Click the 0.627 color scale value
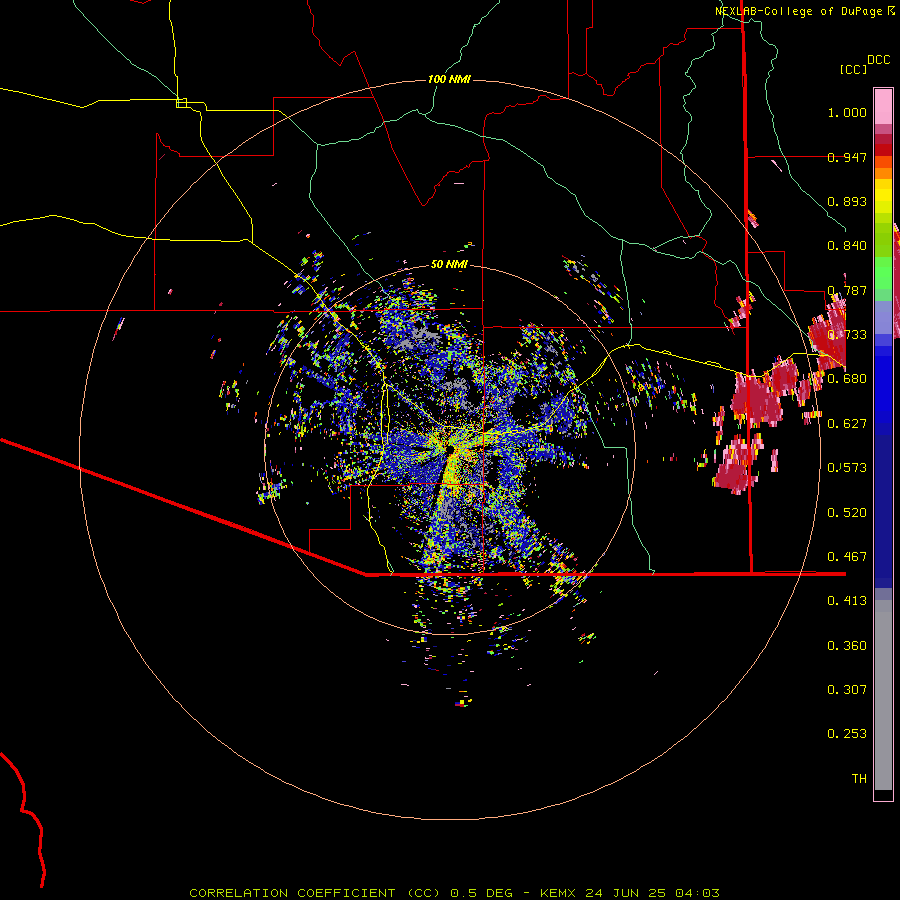Viewport: 900px width, 900px height. [x=847, y=424]
